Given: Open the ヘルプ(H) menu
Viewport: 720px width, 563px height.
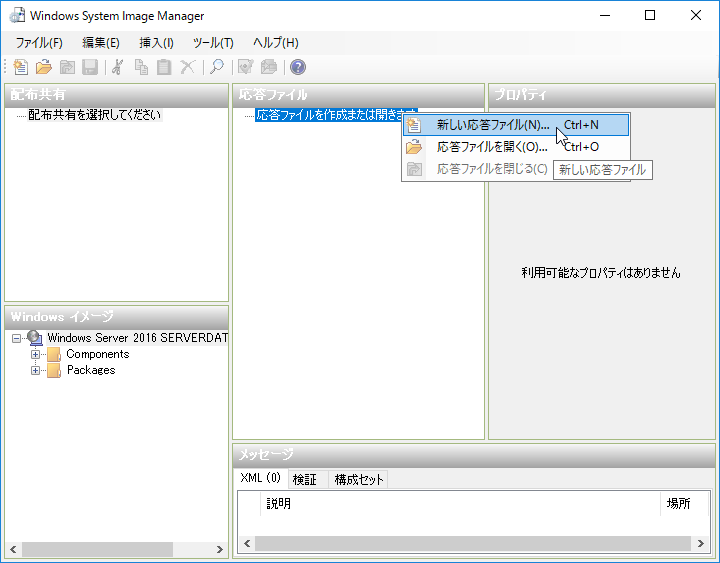Looking at the screenshot, I should coord(276,43).
